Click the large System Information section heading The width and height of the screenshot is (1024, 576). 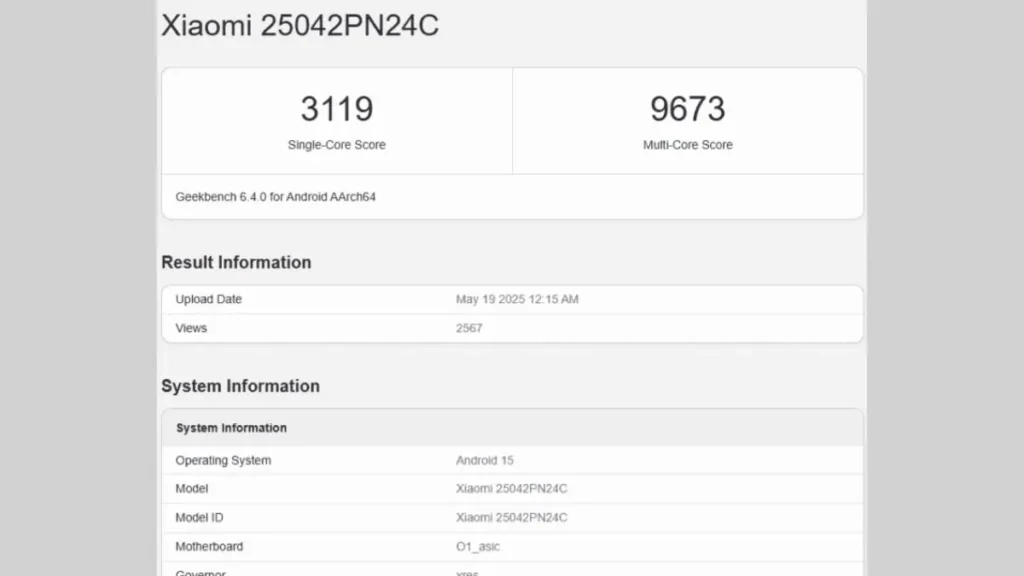pos(240,386)
